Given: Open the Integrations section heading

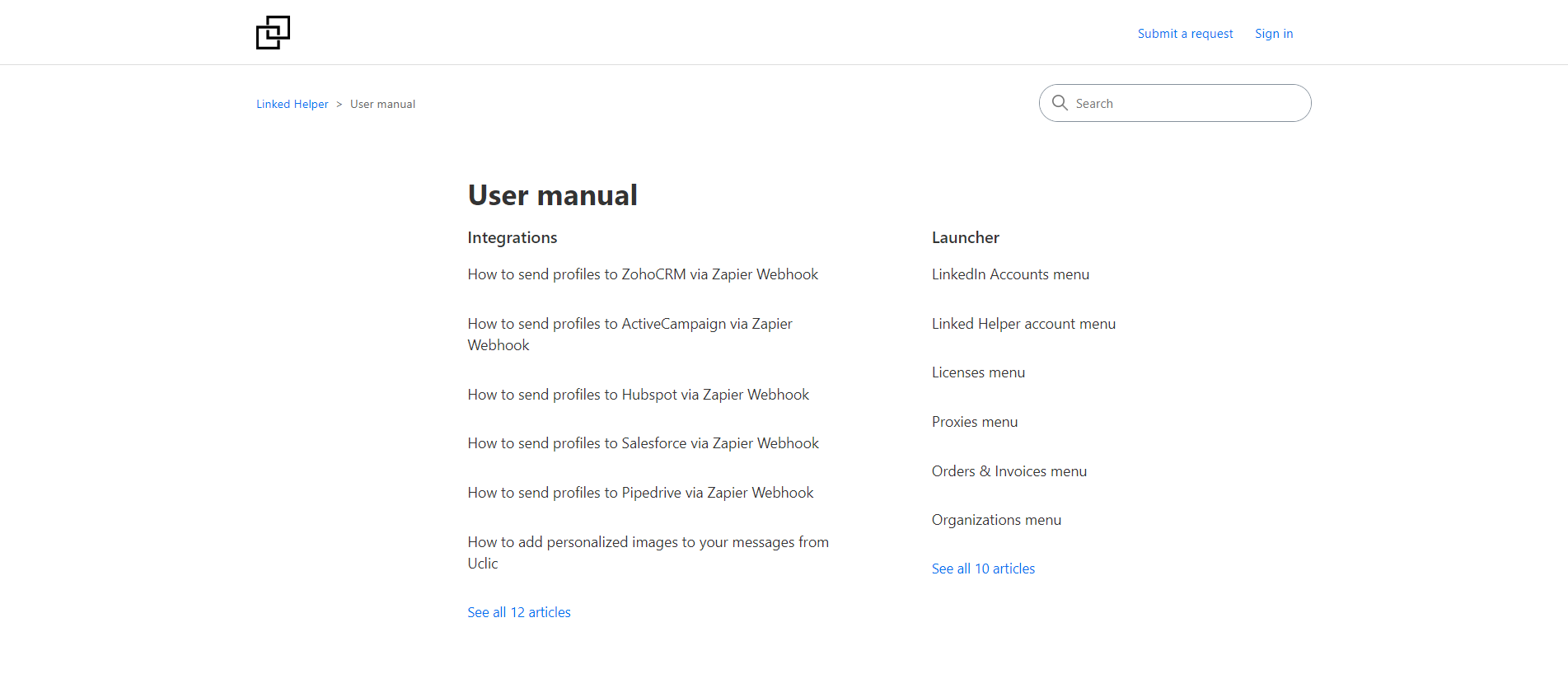Looking at the screenshot, I should tap(513, 238).
